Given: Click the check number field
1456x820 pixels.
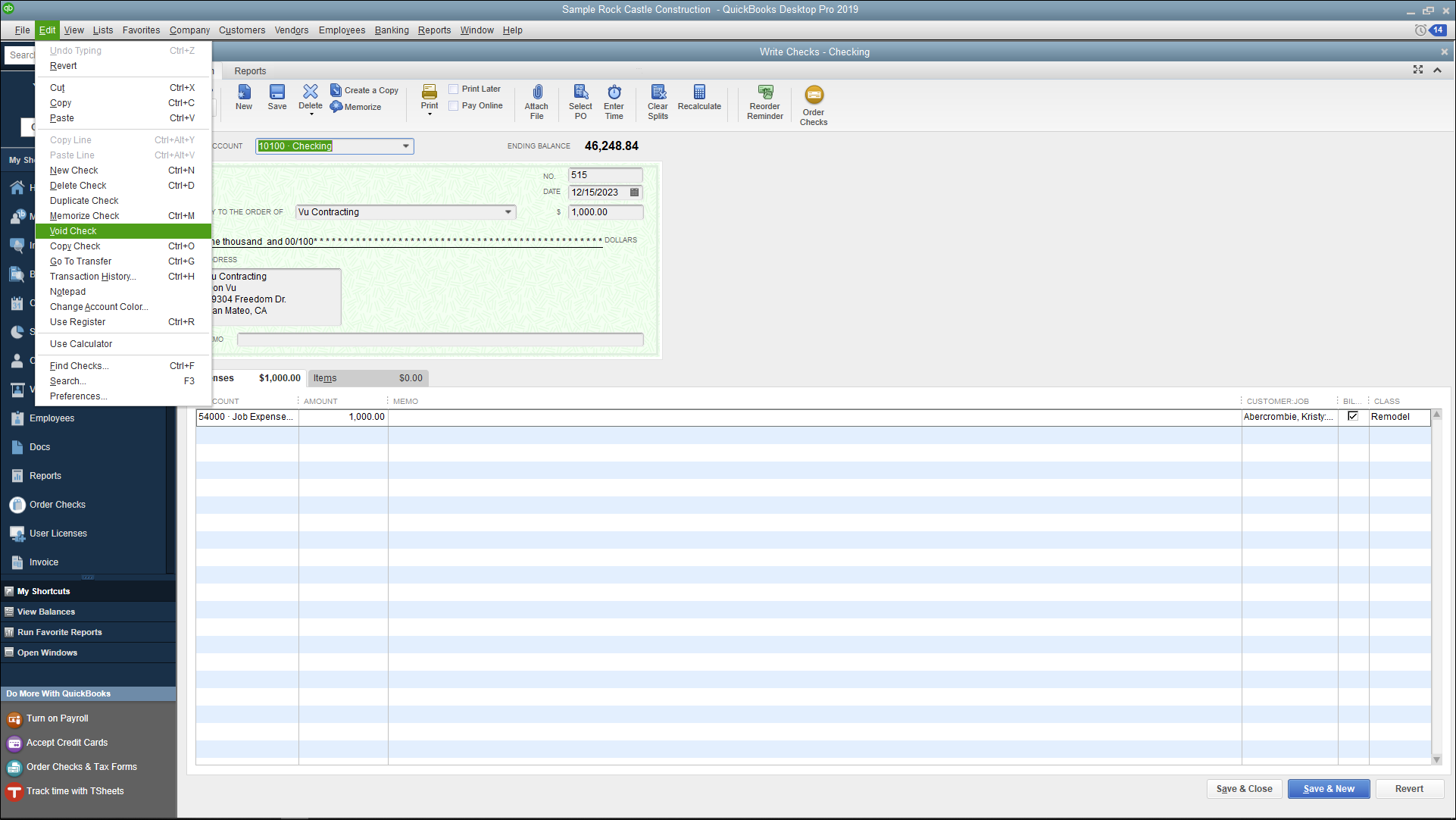Looking at the screenshot, I should point(605,175).
